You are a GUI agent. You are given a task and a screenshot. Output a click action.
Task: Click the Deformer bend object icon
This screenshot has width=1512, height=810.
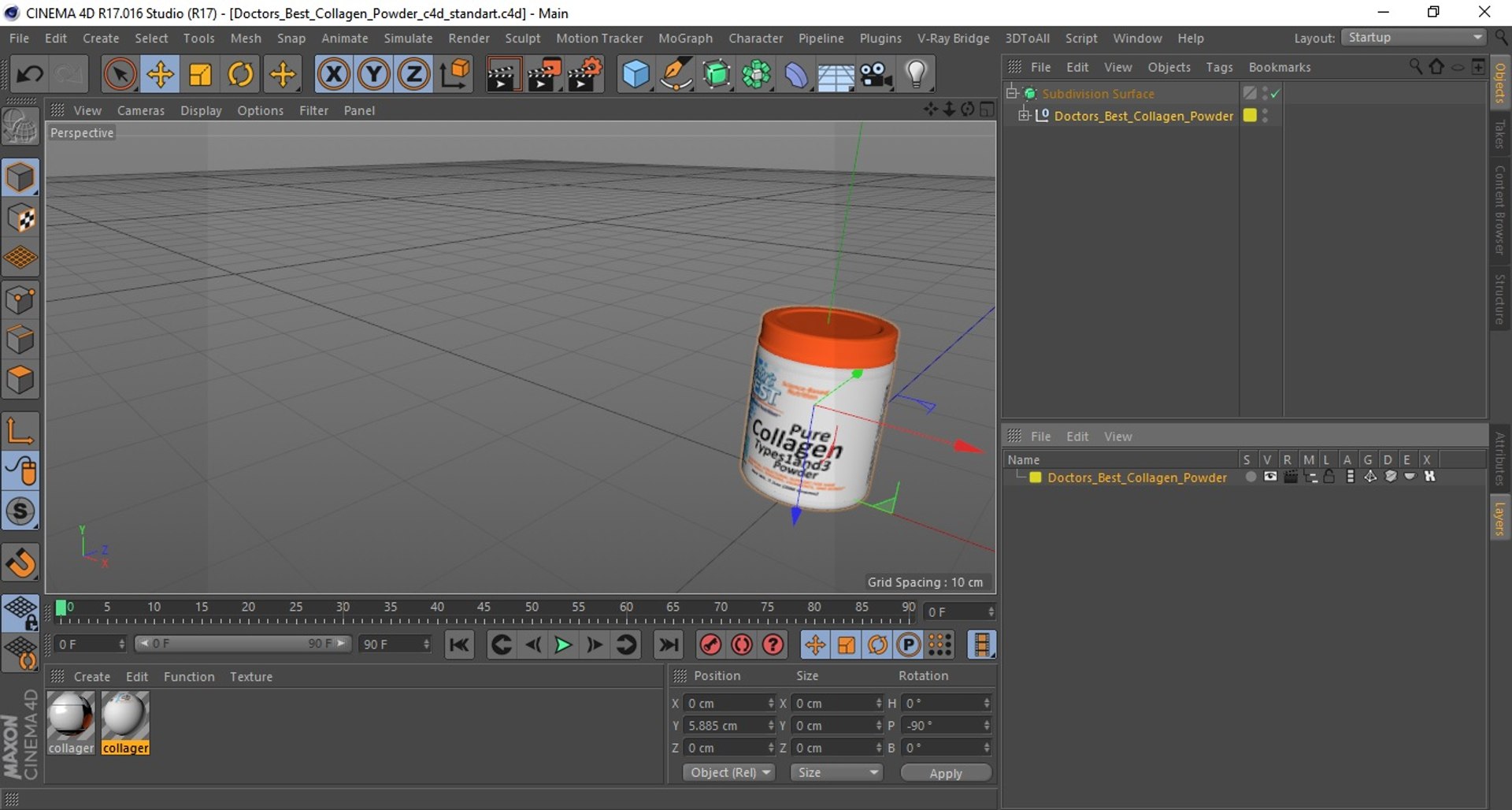pos(795,75)
